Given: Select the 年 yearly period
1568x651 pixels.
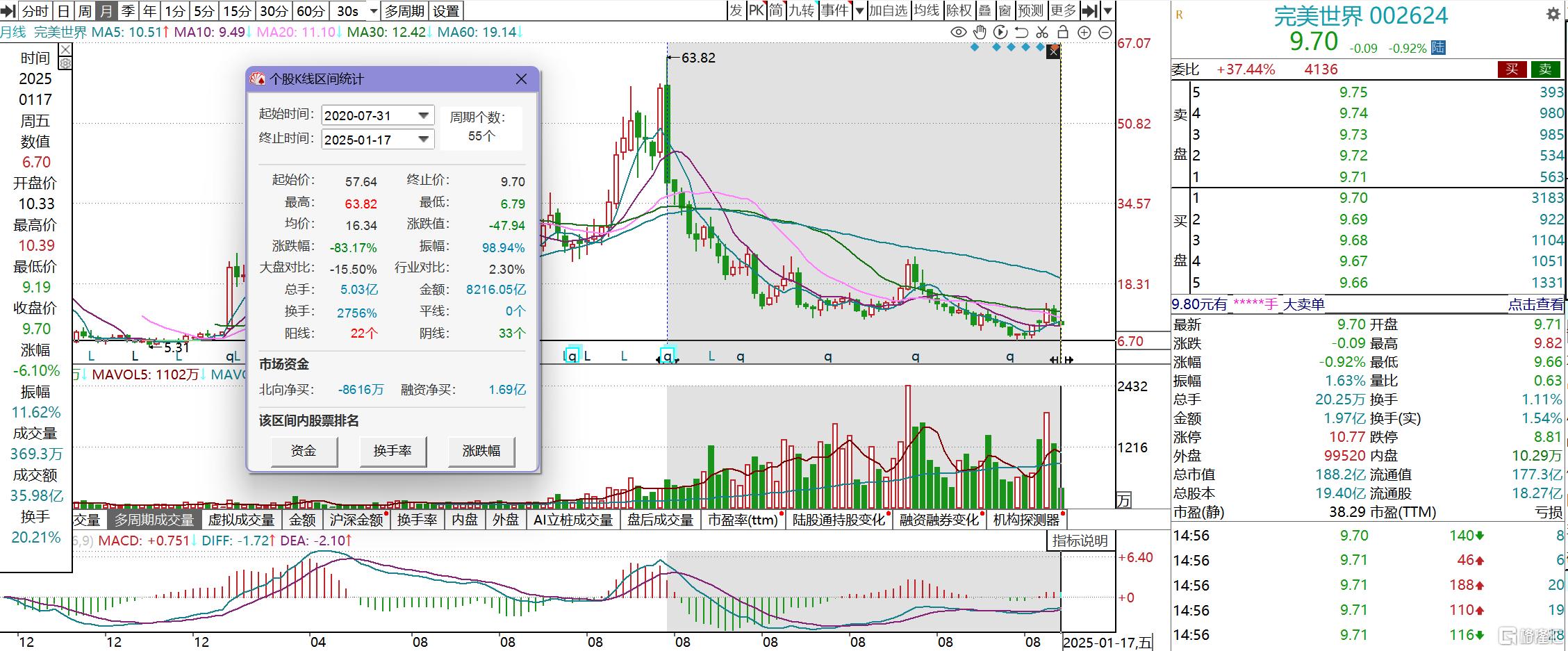Looking at the screenshot, I should pyautogui.click(x=149, y=11).
